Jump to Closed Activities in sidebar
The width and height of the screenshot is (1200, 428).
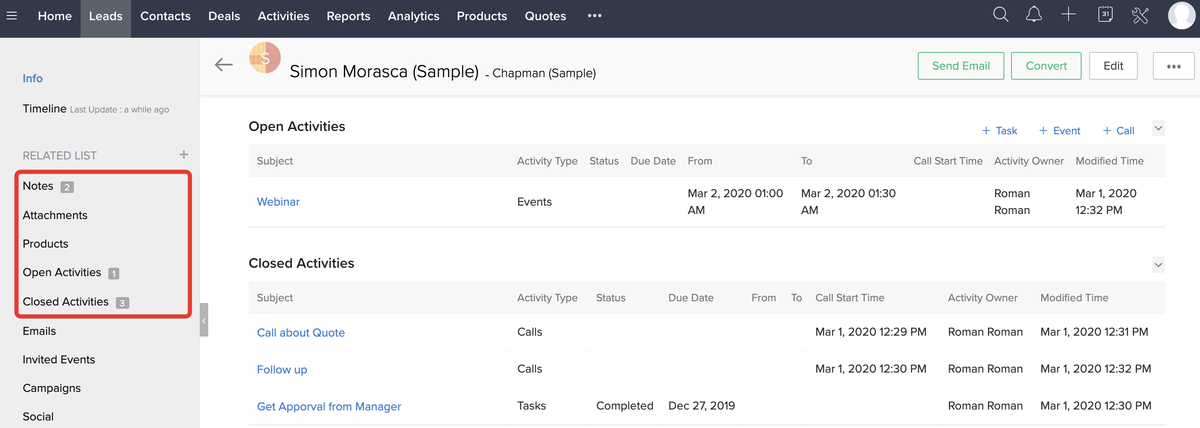tap(65, 301)
